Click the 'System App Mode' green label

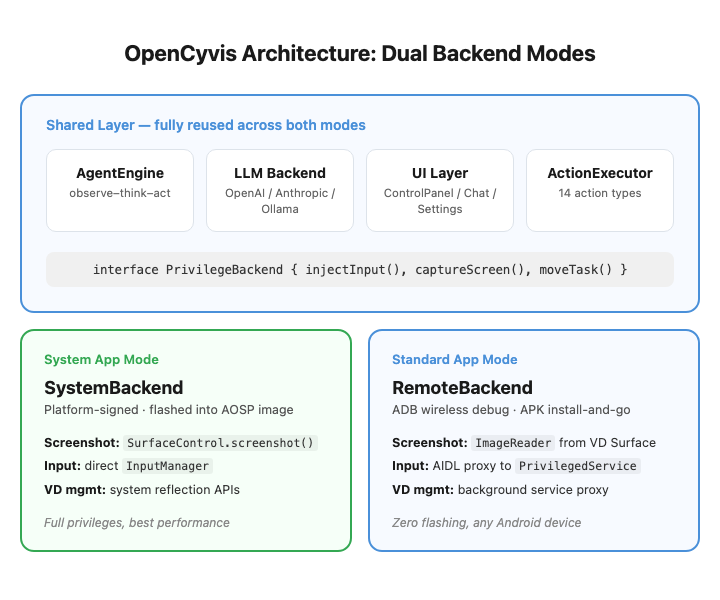point(101,359)
